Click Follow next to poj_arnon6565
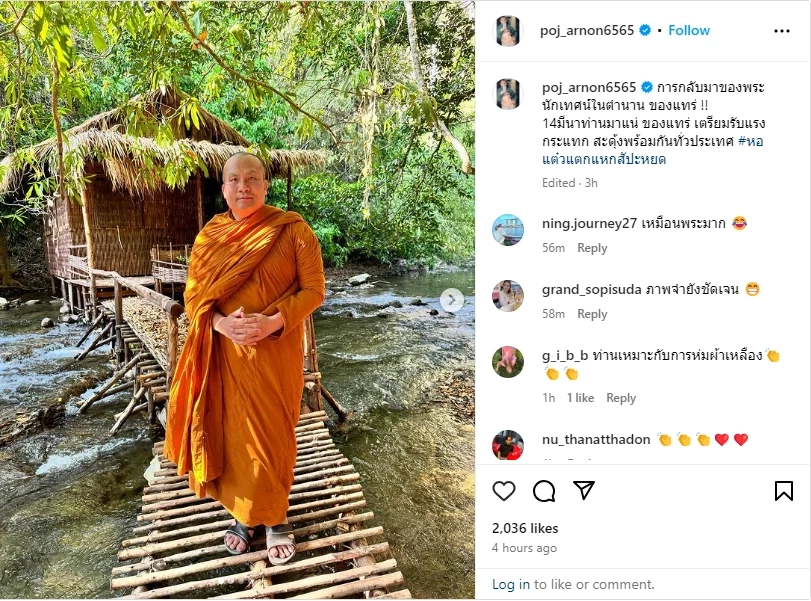The image size is (811, 601). click(x=689, y=30)
